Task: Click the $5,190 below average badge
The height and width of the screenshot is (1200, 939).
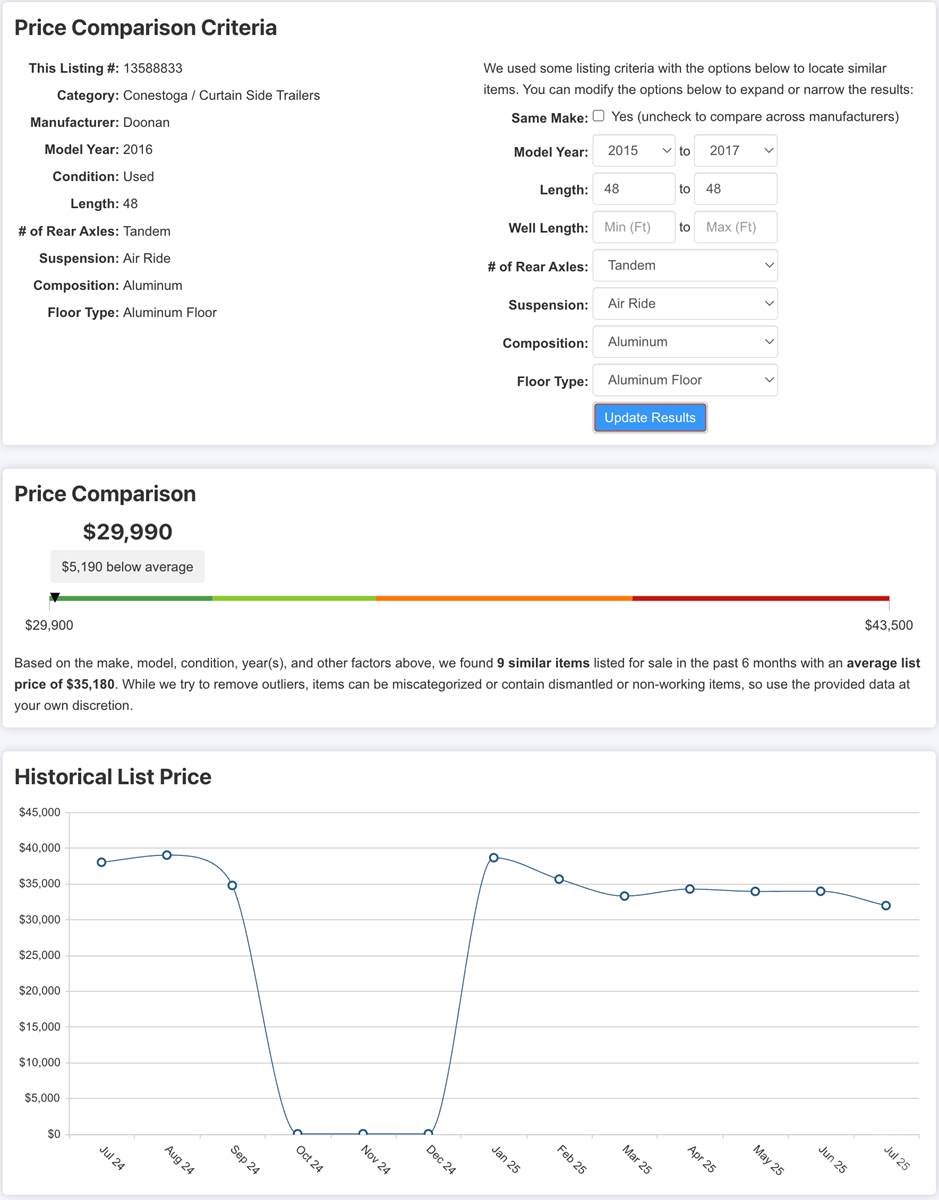Action: pyautogui.click(x=128, y=567)
